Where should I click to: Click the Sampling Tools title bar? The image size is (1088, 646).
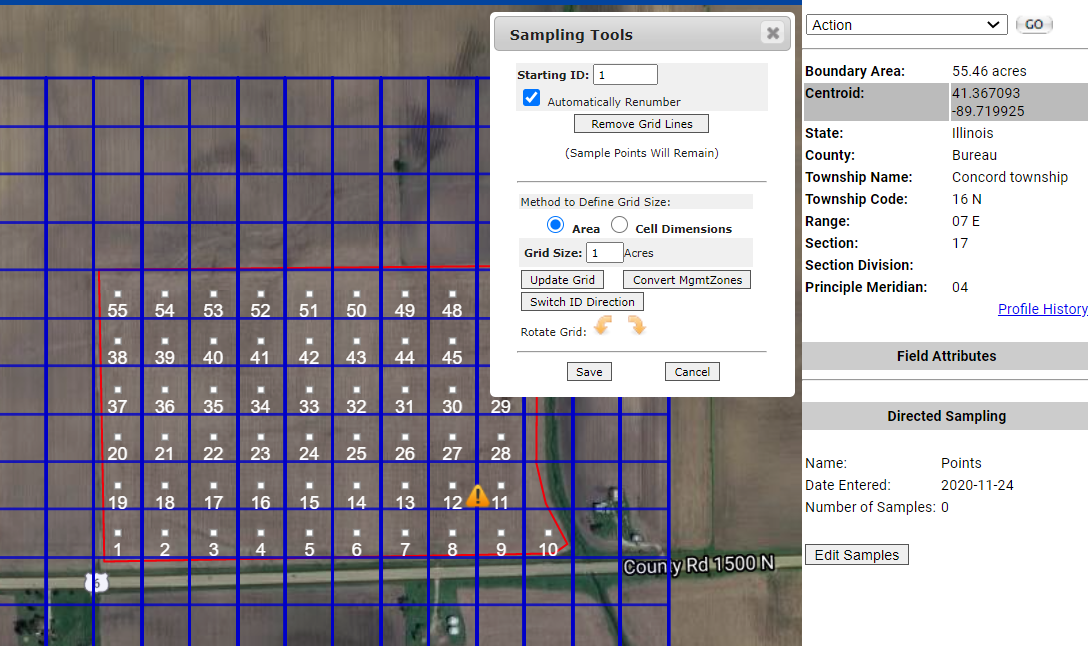click(x=642, y=35)
